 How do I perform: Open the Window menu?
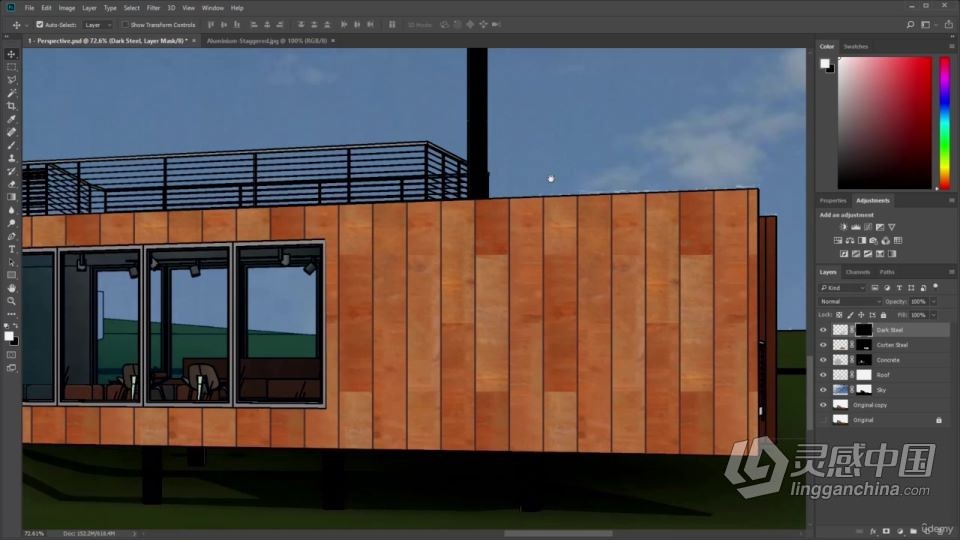click(x=212, y=8)
